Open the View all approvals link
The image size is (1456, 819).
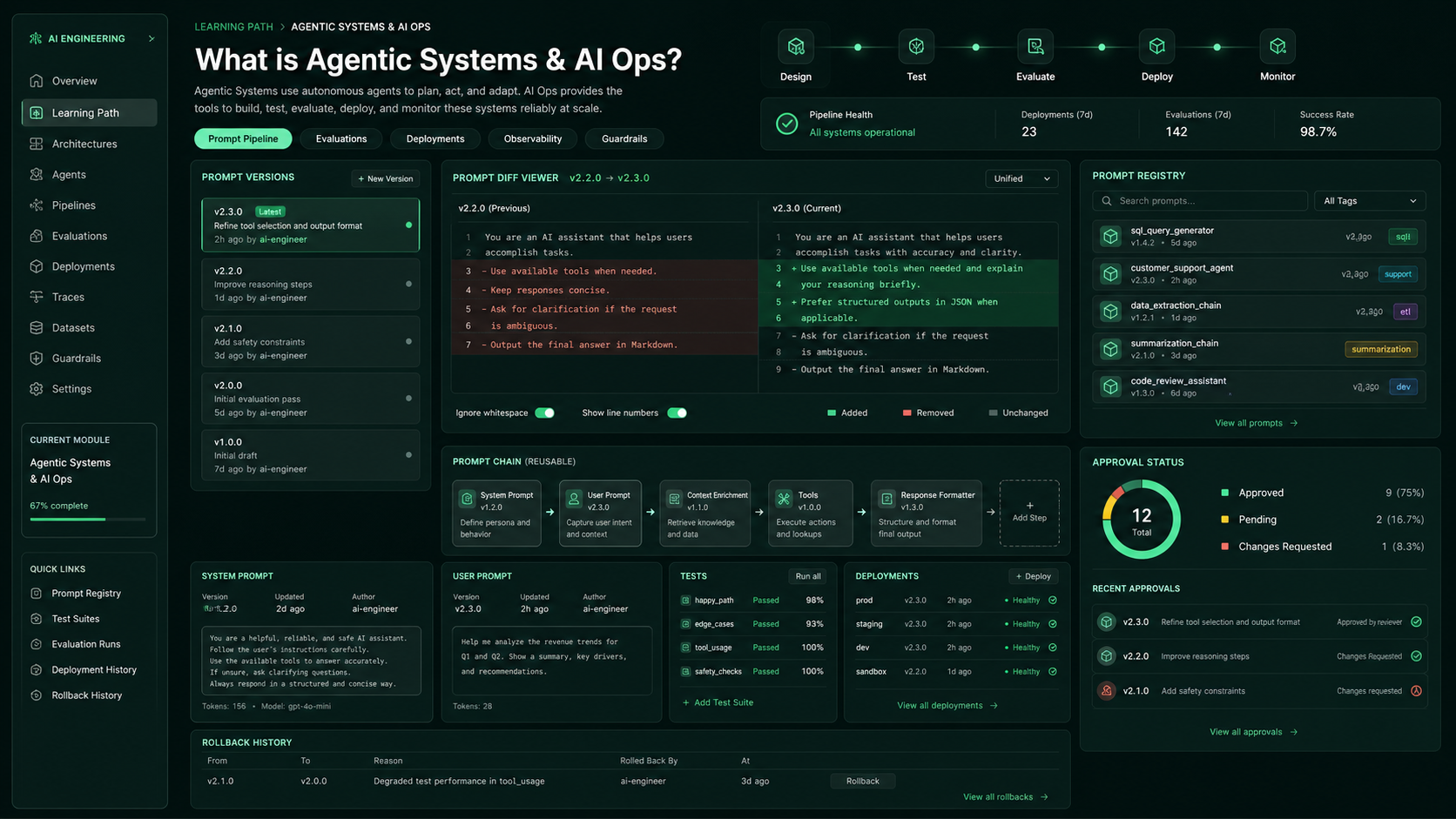[x=1254, y=732]
